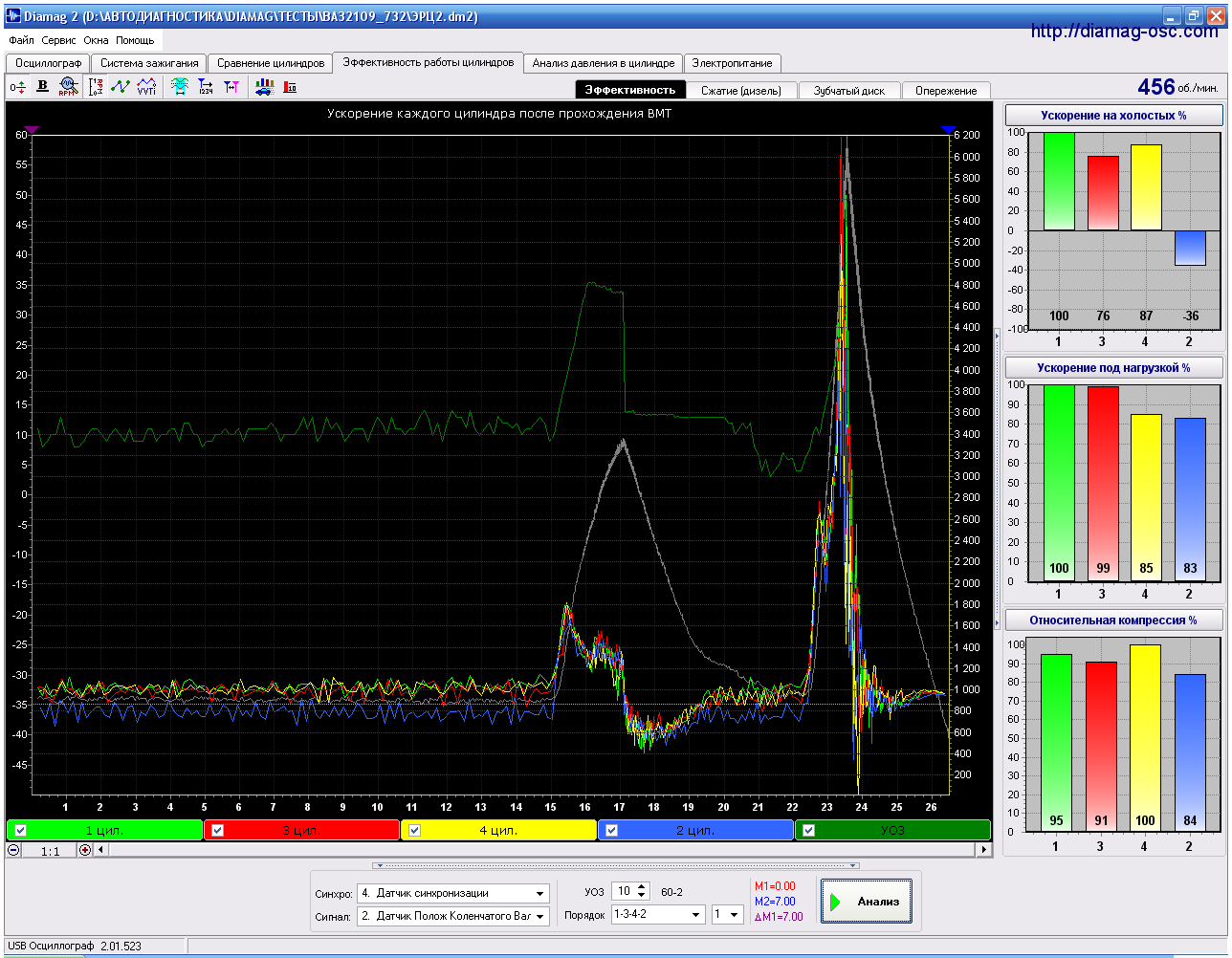The image size is (1232, 958).
Task: Switch to Сравнение цилиндров tab
Action: click(271, 63)
